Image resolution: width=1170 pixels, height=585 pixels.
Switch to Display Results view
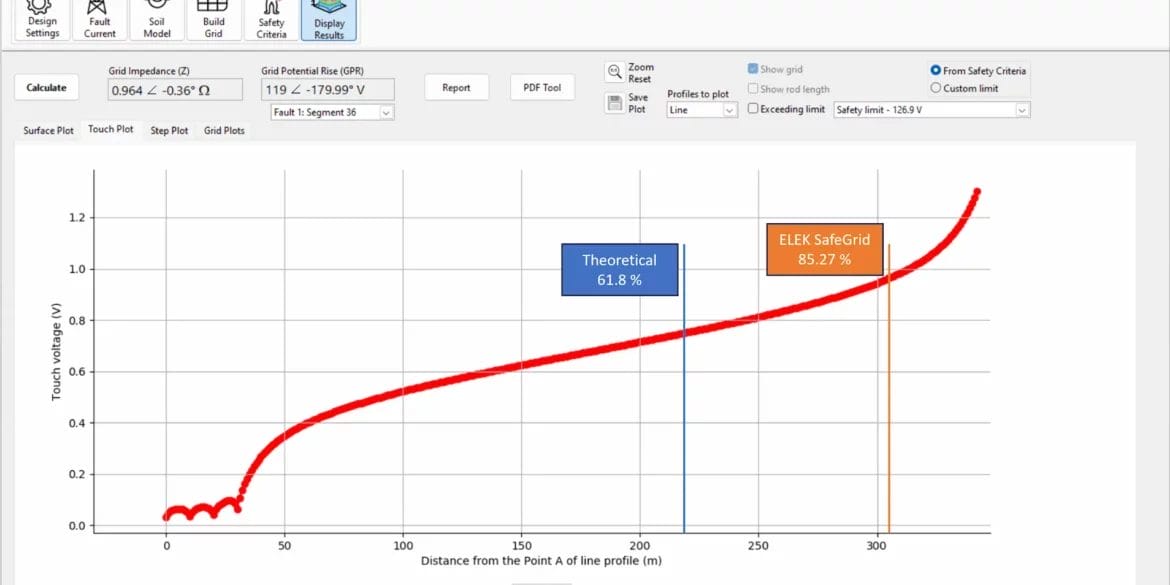point(328,18)
